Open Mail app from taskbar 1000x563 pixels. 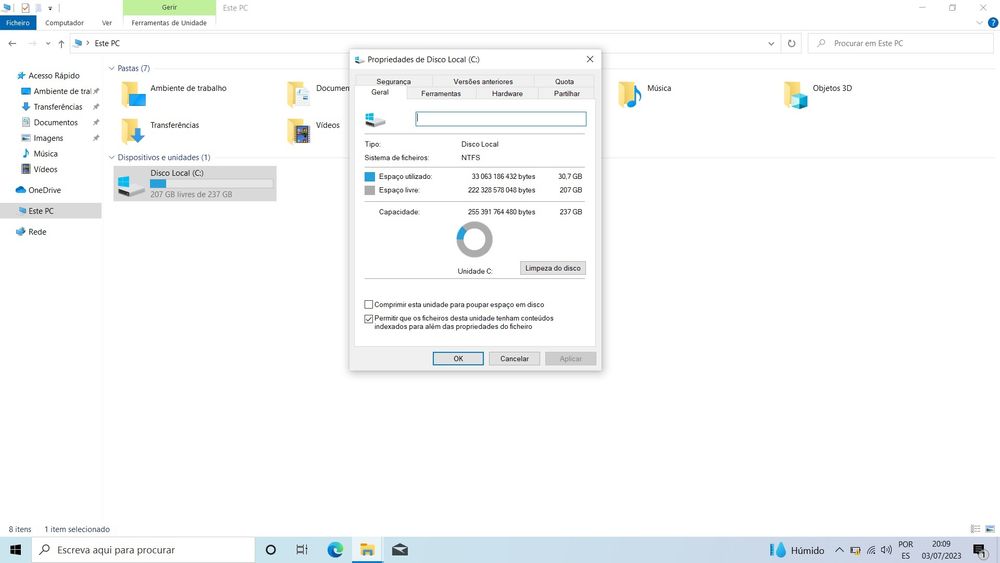tap(400, 550)
